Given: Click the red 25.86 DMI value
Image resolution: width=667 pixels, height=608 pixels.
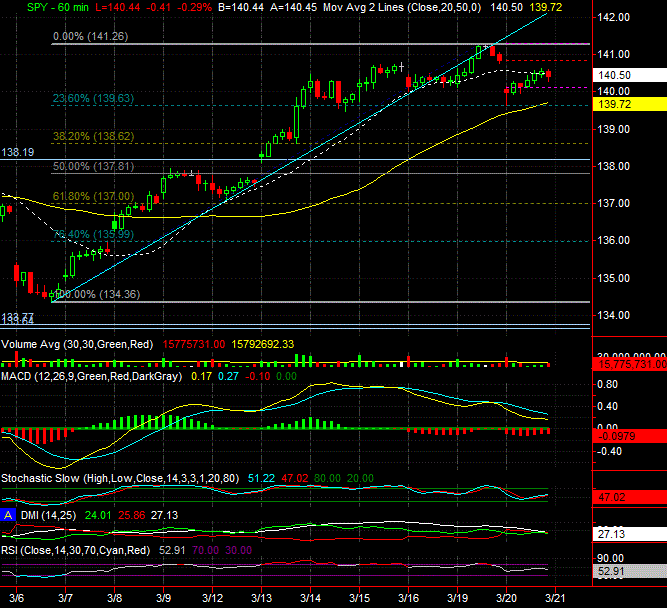Looking at the screenshot, I should 131,515.
